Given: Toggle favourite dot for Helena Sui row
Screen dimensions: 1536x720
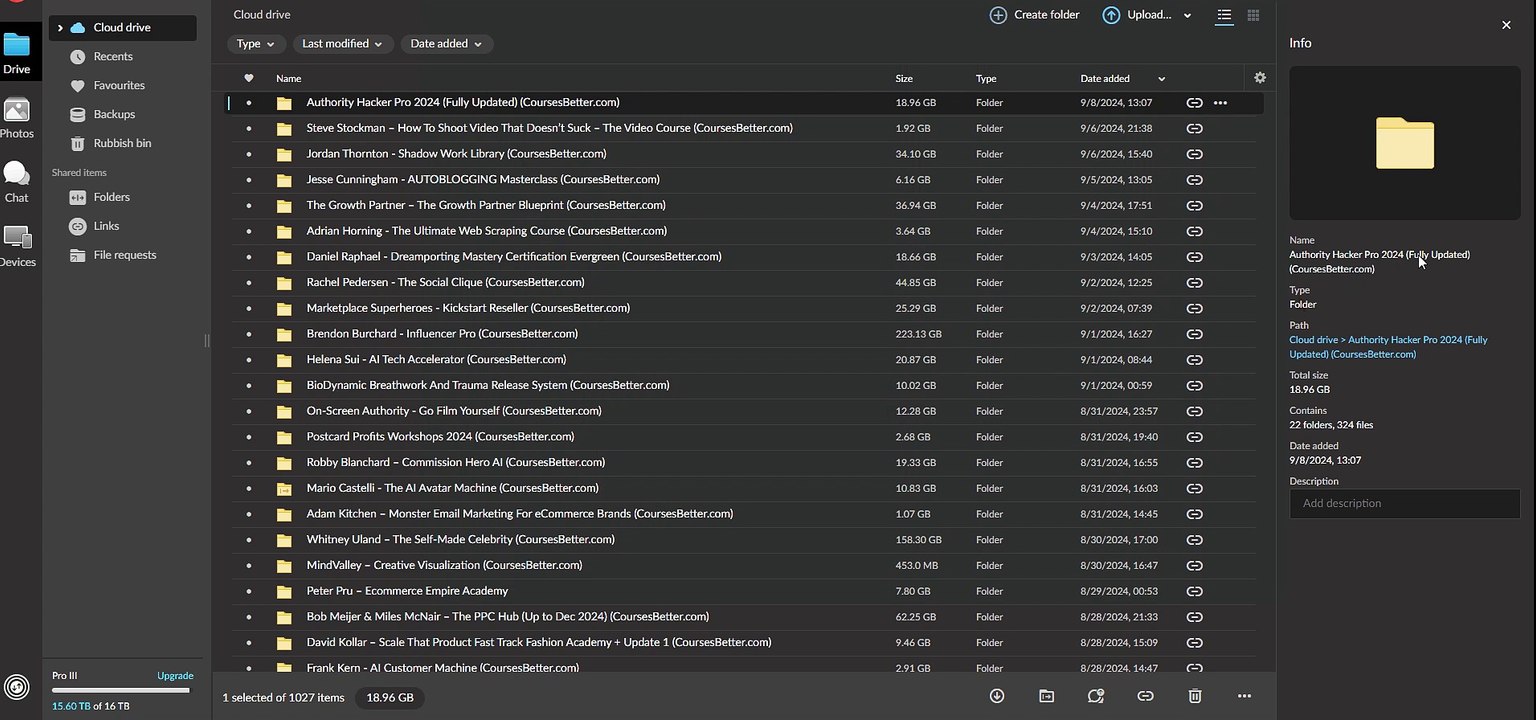Looking at the screenshot, I should coord(249,360).
